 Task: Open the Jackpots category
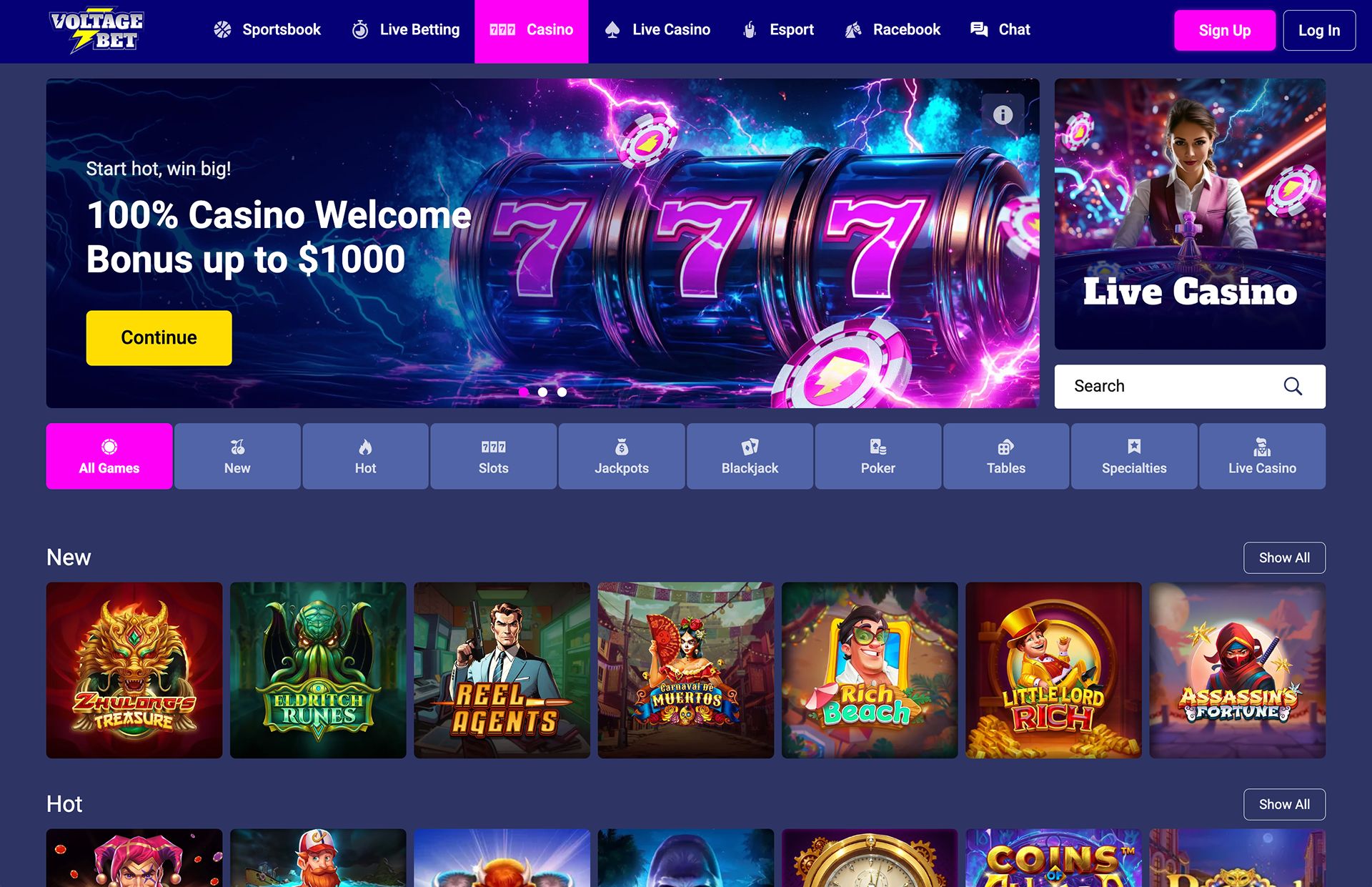622,456
